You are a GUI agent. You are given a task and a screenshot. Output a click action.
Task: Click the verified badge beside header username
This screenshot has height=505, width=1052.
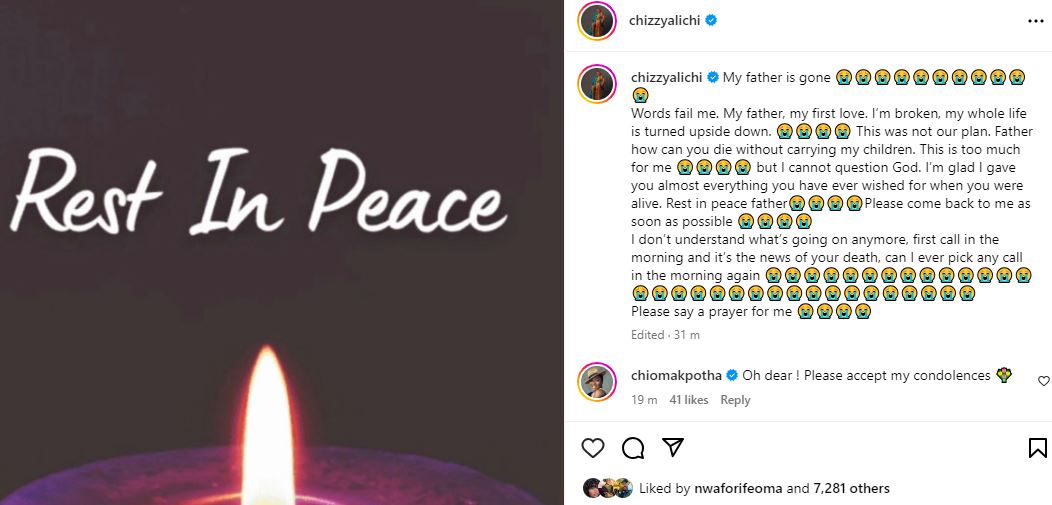[x=712, y=20]
